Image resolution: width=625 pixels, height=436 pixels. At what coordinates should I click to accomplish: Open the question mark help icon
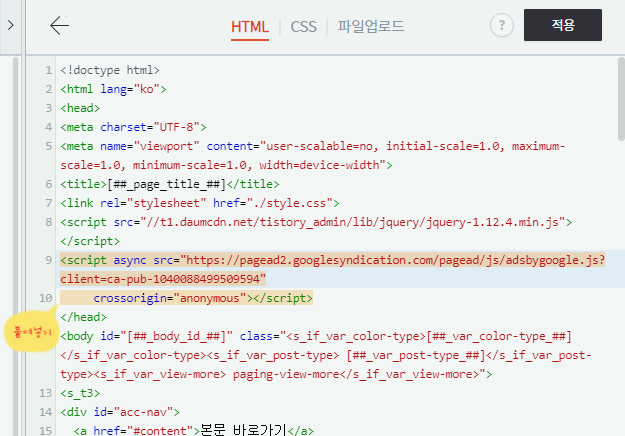pyautogui.click(x=501, y=26)
